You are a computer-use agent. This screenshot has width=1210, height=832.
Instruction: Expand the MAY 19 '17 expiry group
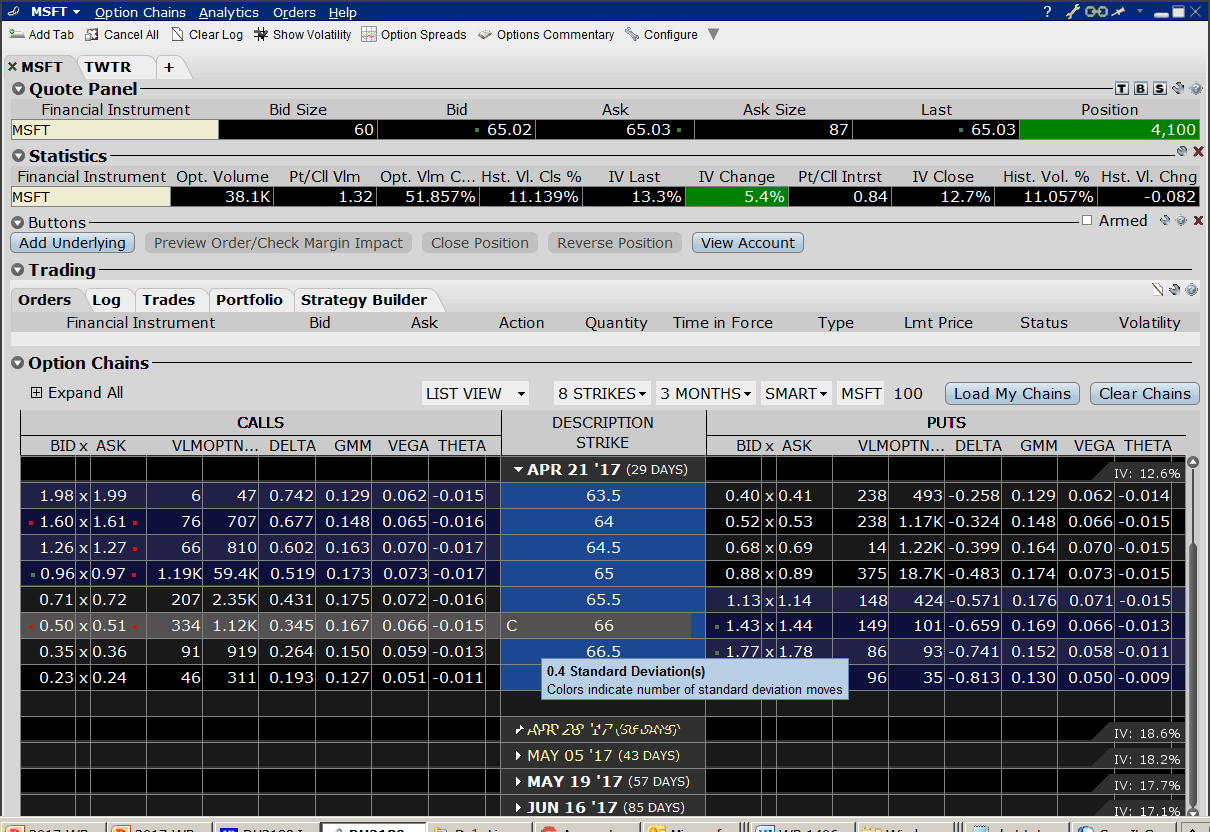[519, 782]
